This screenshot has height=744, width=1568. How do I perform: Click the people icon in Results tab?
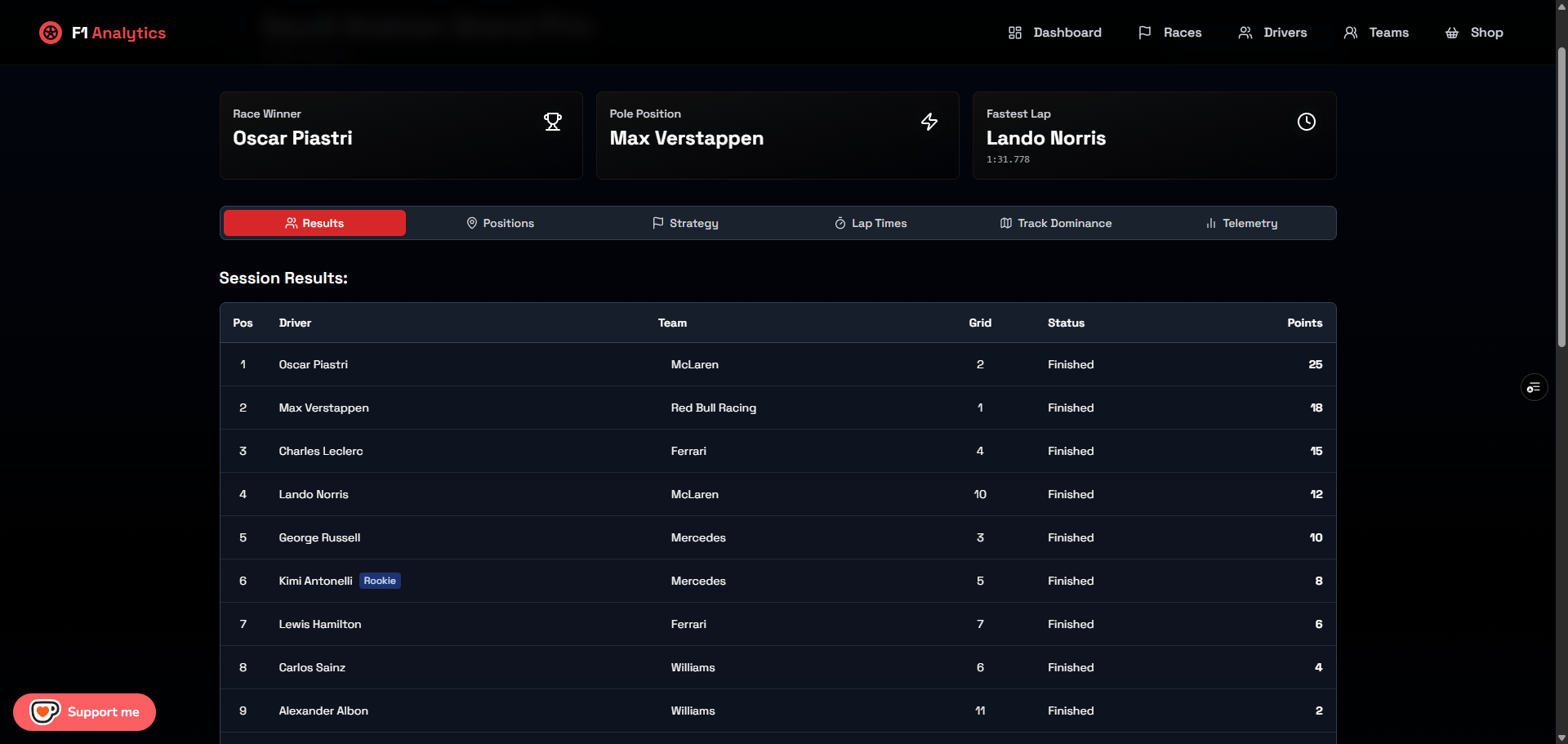(x=292, y=223)
